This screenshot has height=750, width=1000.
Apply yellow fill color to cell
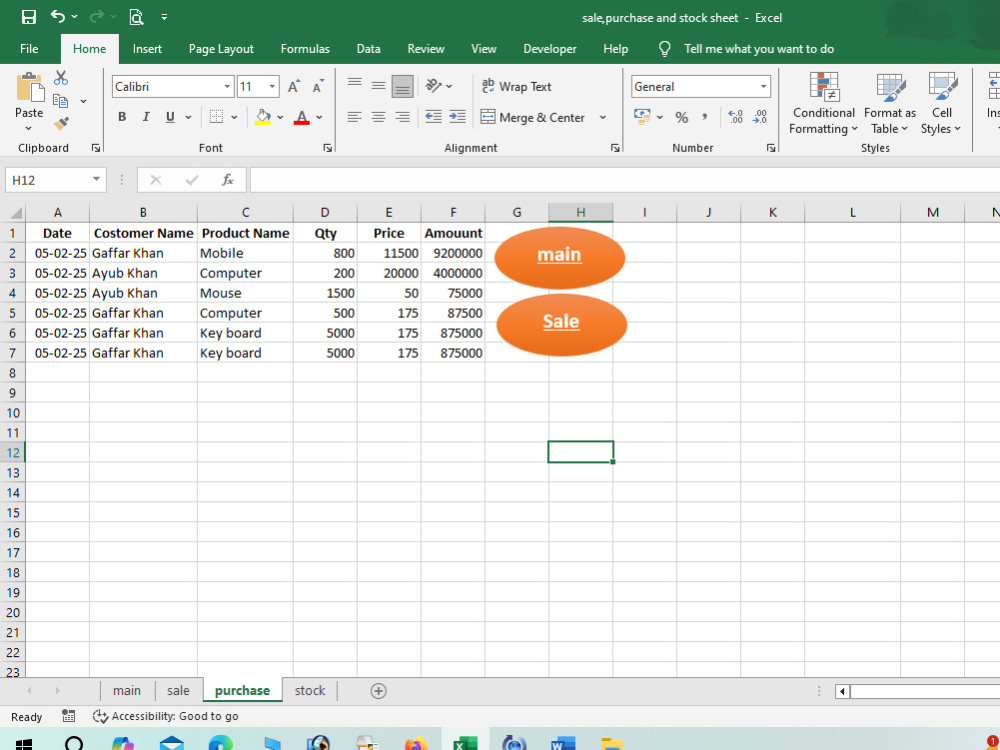click(x=263, y=117)
